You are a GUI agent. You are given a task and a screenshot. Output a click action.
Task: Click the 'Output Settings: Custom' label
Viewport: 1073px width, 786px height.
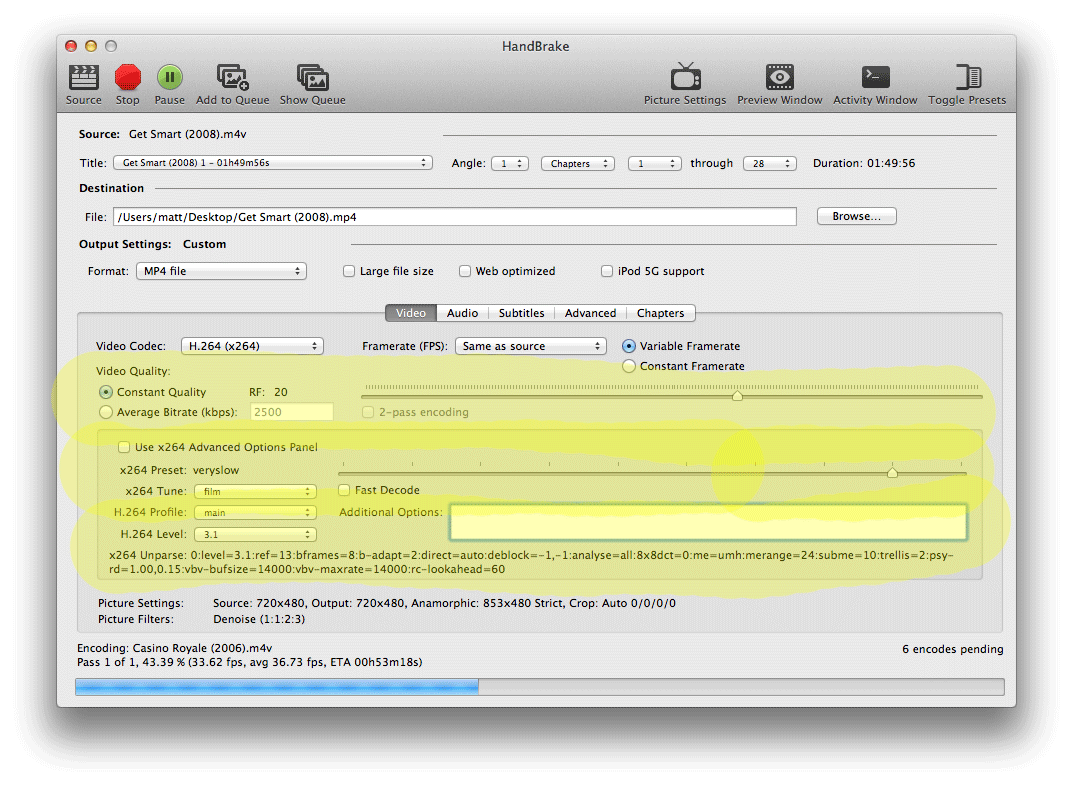pyautogui.click(x=152, y=244)
